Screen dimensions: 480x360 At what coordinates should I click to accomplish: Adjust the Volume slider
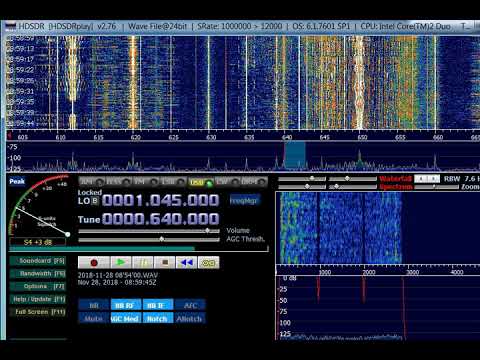pos(149,231)
